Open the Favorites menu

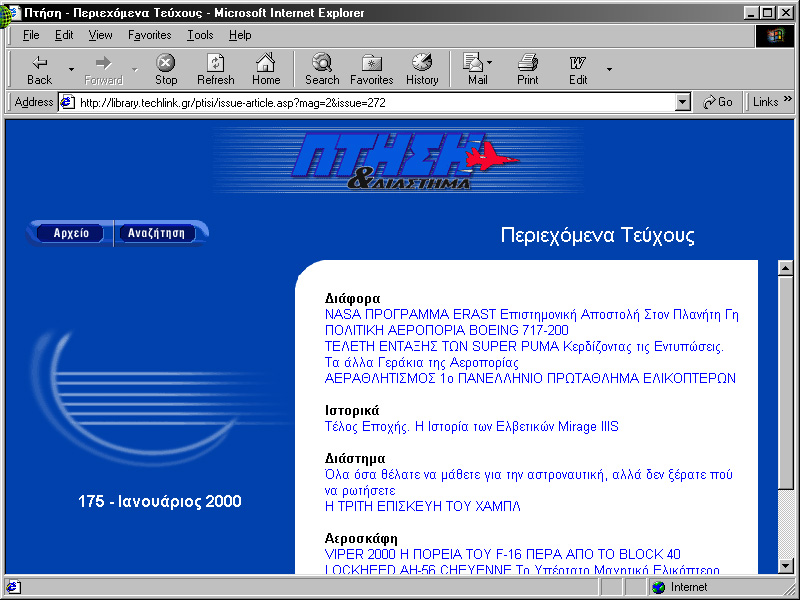click(x=149, y=35)
